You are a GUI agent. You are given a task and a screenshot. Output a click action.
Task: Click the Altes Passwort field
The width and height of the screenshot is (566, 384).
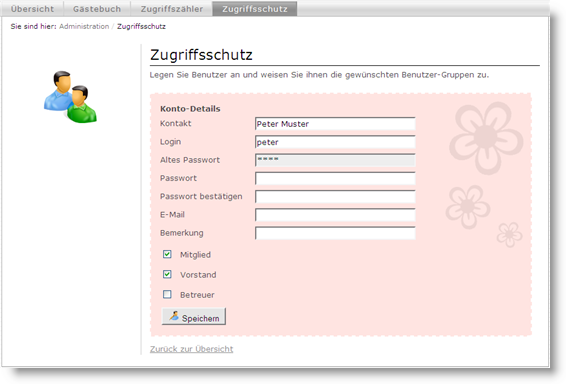pos(335,160)
